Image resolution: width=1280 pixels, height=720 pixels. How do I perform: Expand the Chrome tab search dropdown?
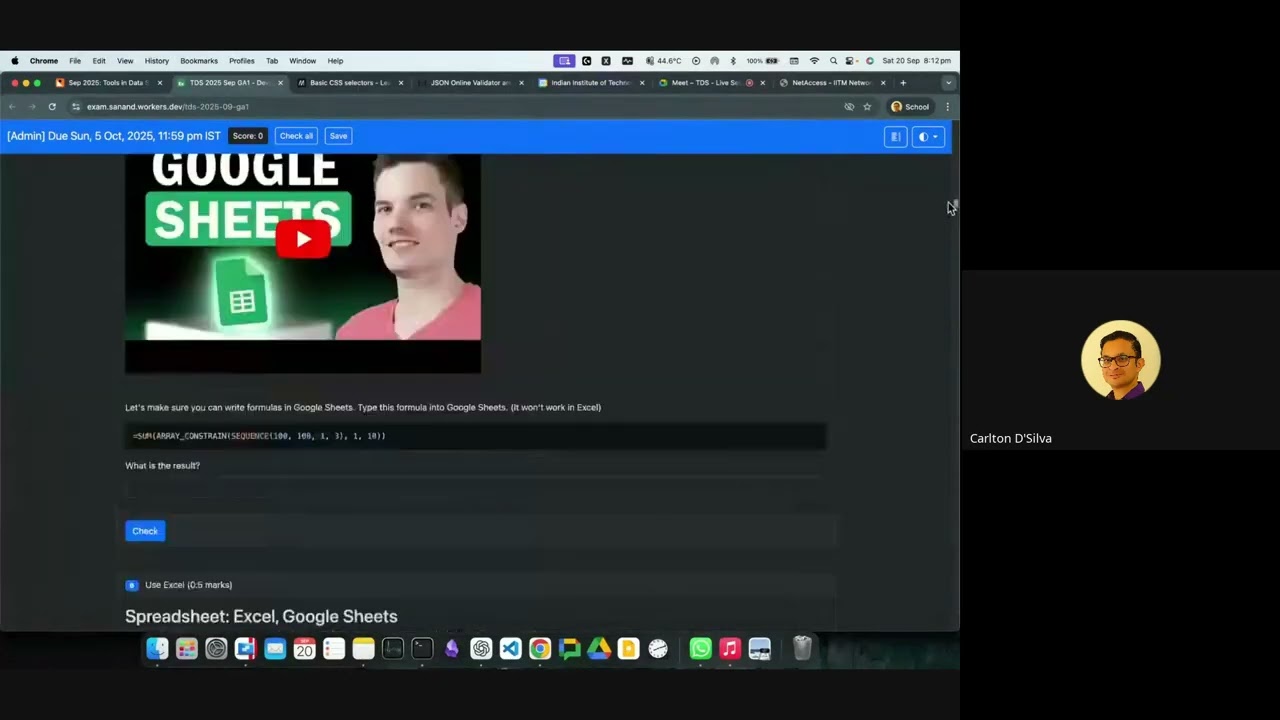(x=948, y=83)
